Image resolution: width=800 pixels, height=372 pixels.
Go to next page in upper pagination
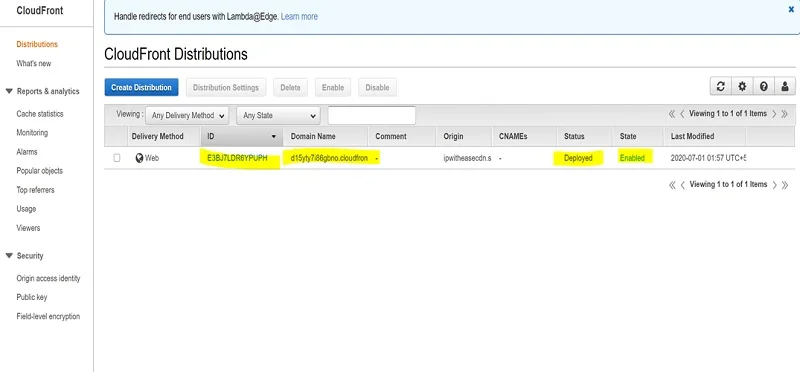[x=774, y=114]
